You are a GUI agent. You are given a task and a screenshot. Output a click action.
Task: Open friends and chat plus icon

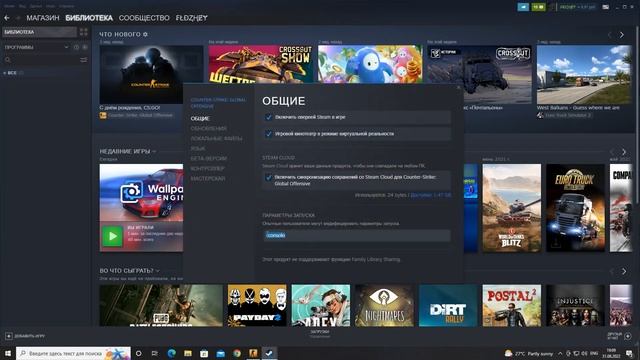click(x=628, y=336)
